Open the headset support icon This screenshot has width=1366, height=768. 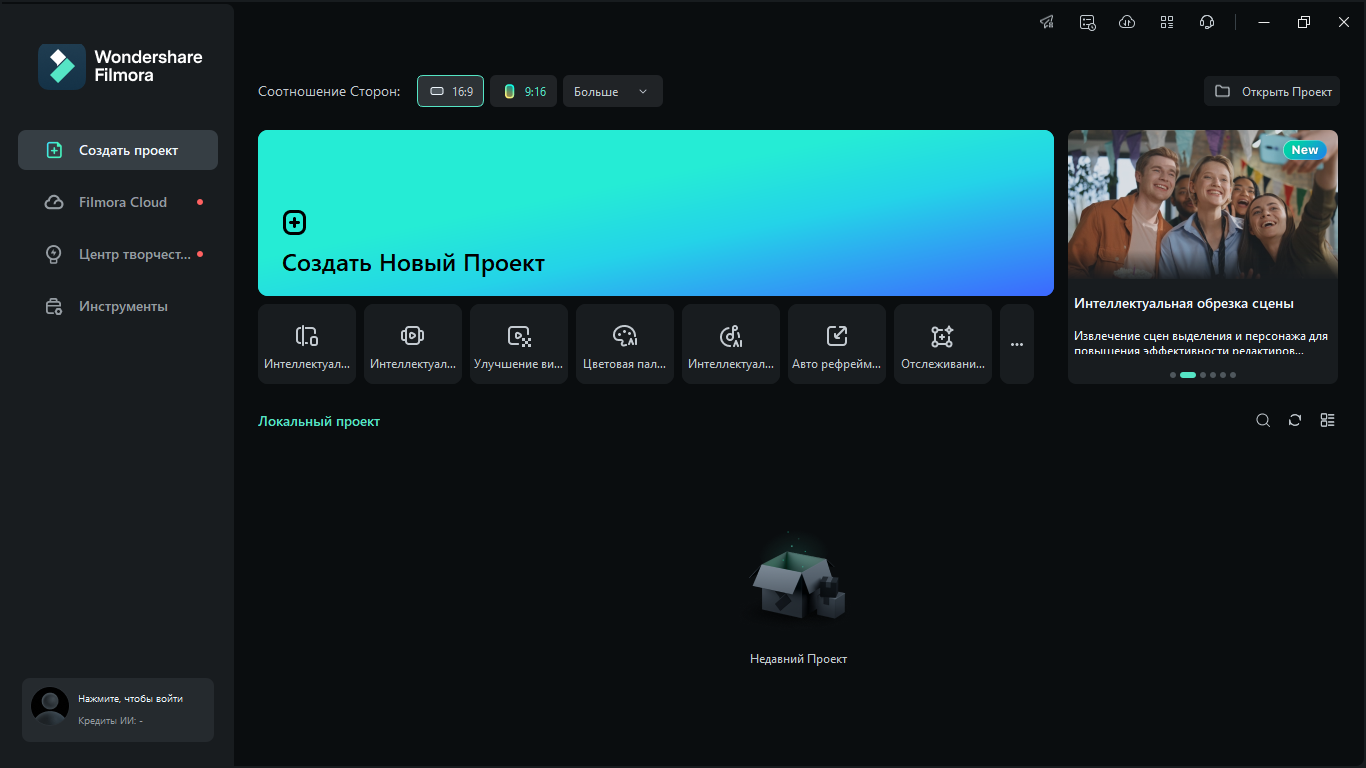1207,22
